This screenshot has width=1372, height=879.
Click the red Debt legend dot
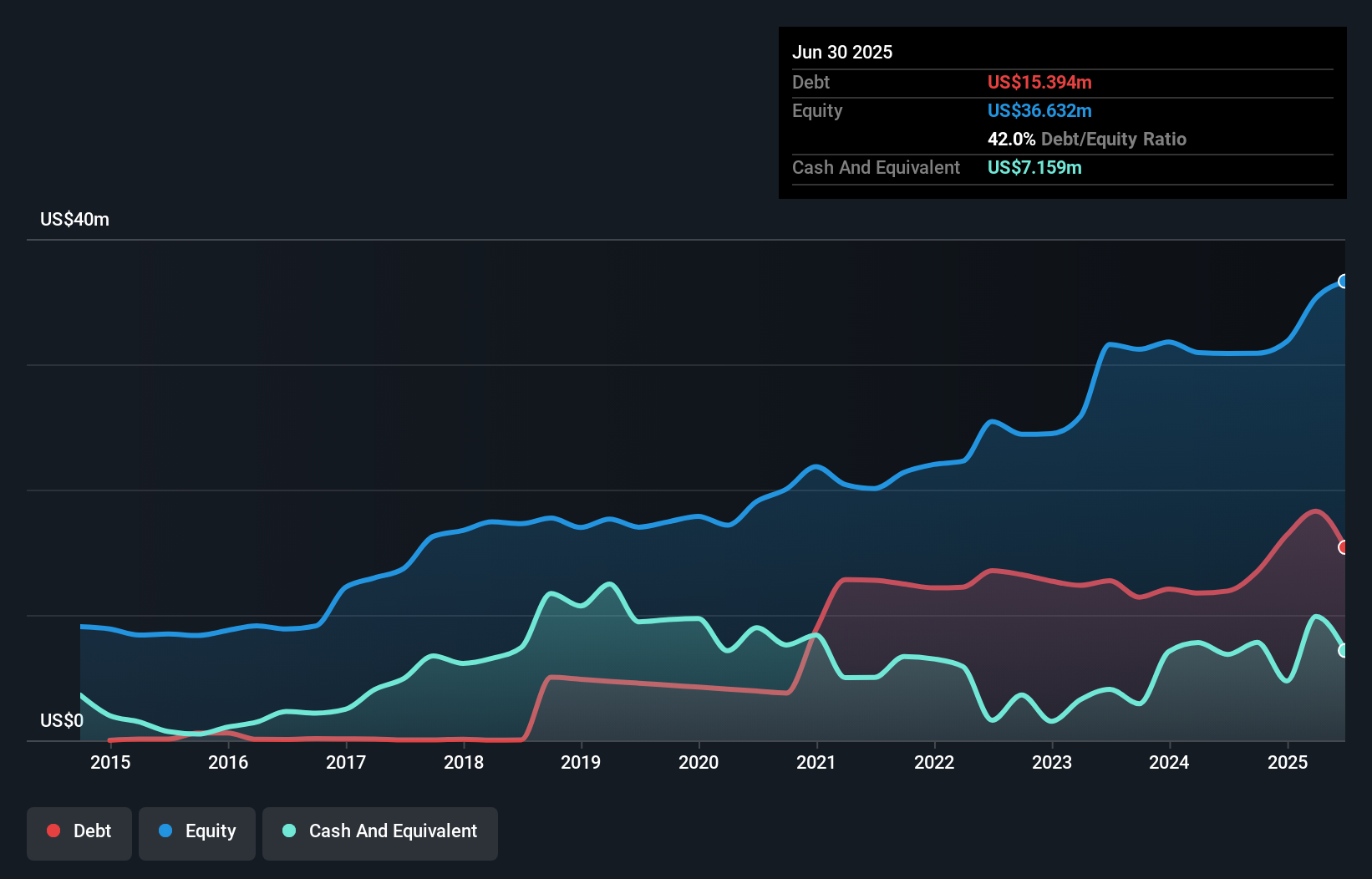pos(52,830)
